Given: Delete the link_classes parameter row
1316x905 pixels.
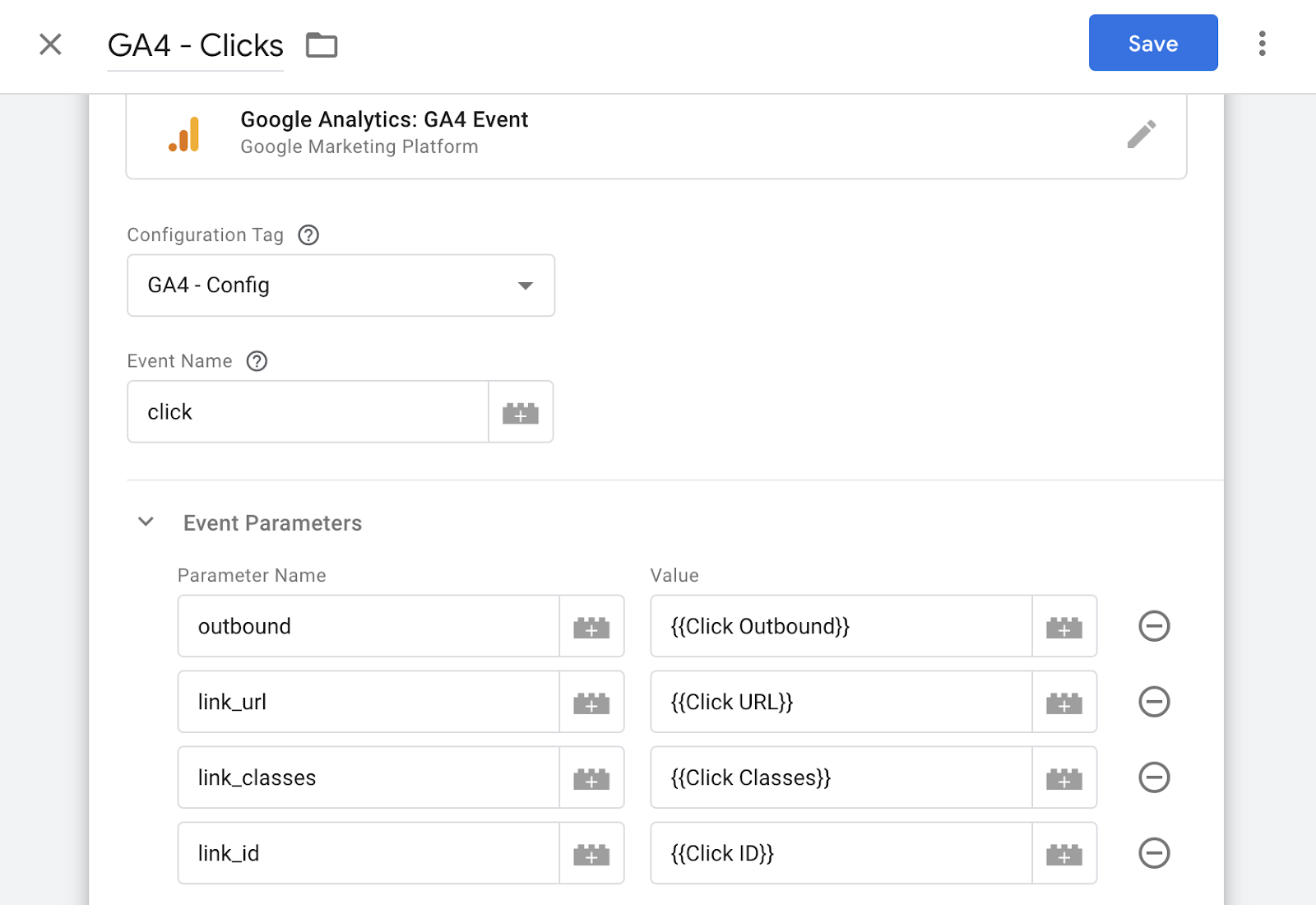Looking at the screenshot, I should tap(1154, 778).
